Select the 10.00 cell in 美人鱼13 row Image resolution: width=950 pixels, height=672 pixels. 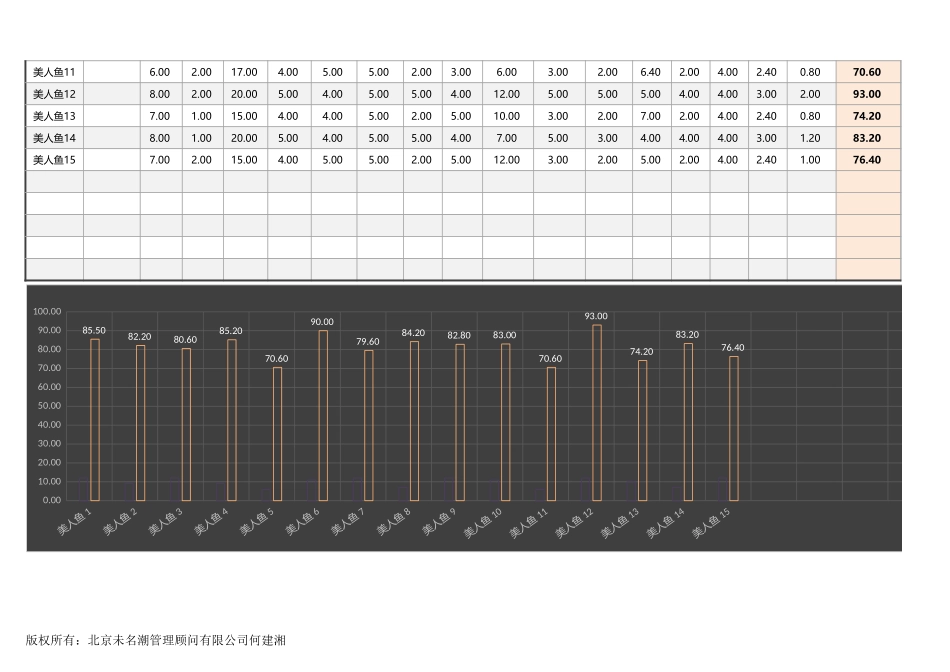click(x=507, y=116)
